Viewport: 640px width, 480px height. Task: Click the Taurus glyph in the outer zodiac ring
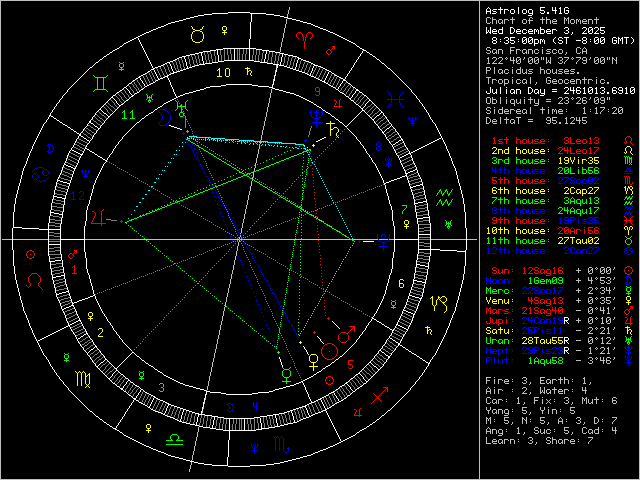[198, 35]
